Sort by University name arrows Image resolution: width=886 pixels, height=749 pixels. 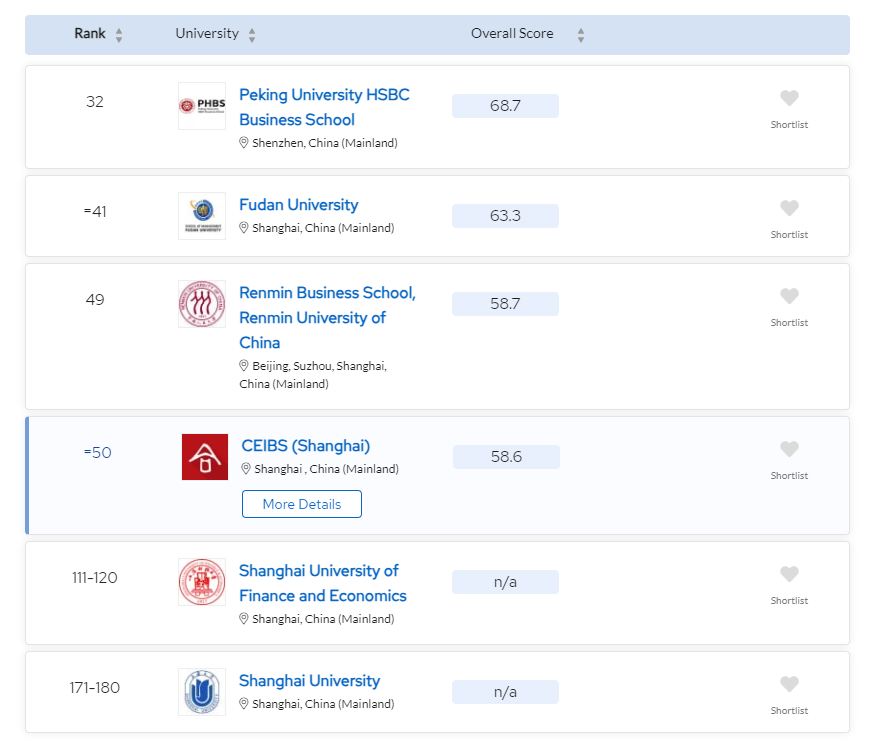coord(252,35)
